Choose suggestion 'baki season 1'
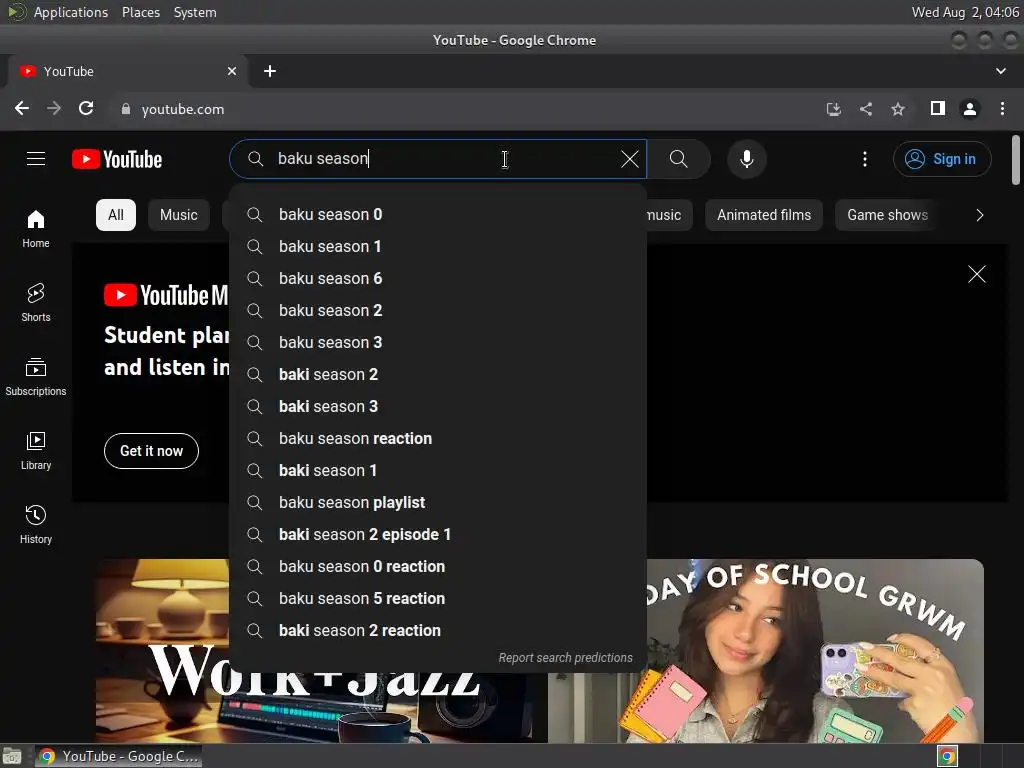 [438, 470]
